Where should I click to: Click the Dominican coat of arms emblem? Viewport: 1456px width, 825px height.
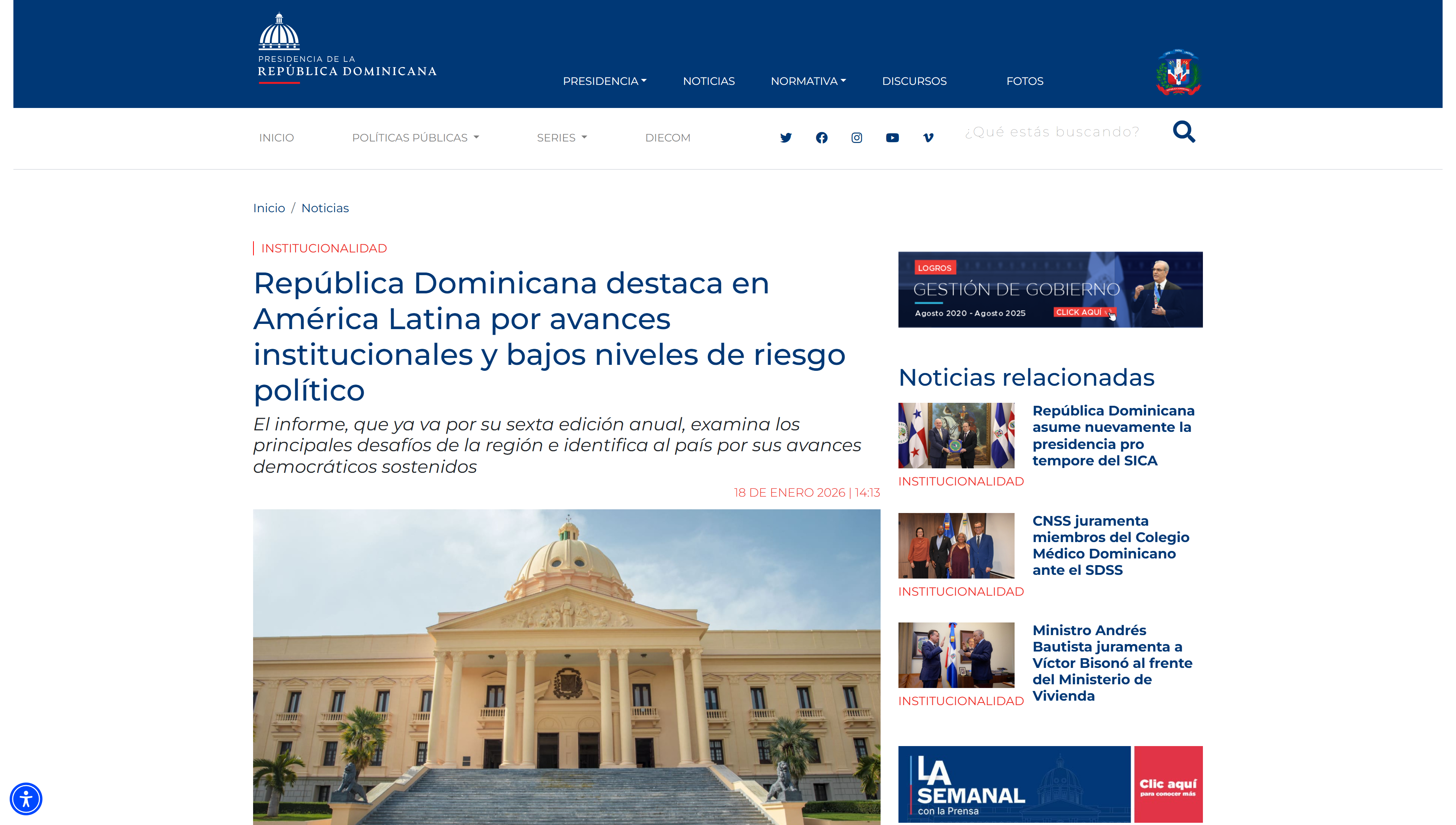1178,73
